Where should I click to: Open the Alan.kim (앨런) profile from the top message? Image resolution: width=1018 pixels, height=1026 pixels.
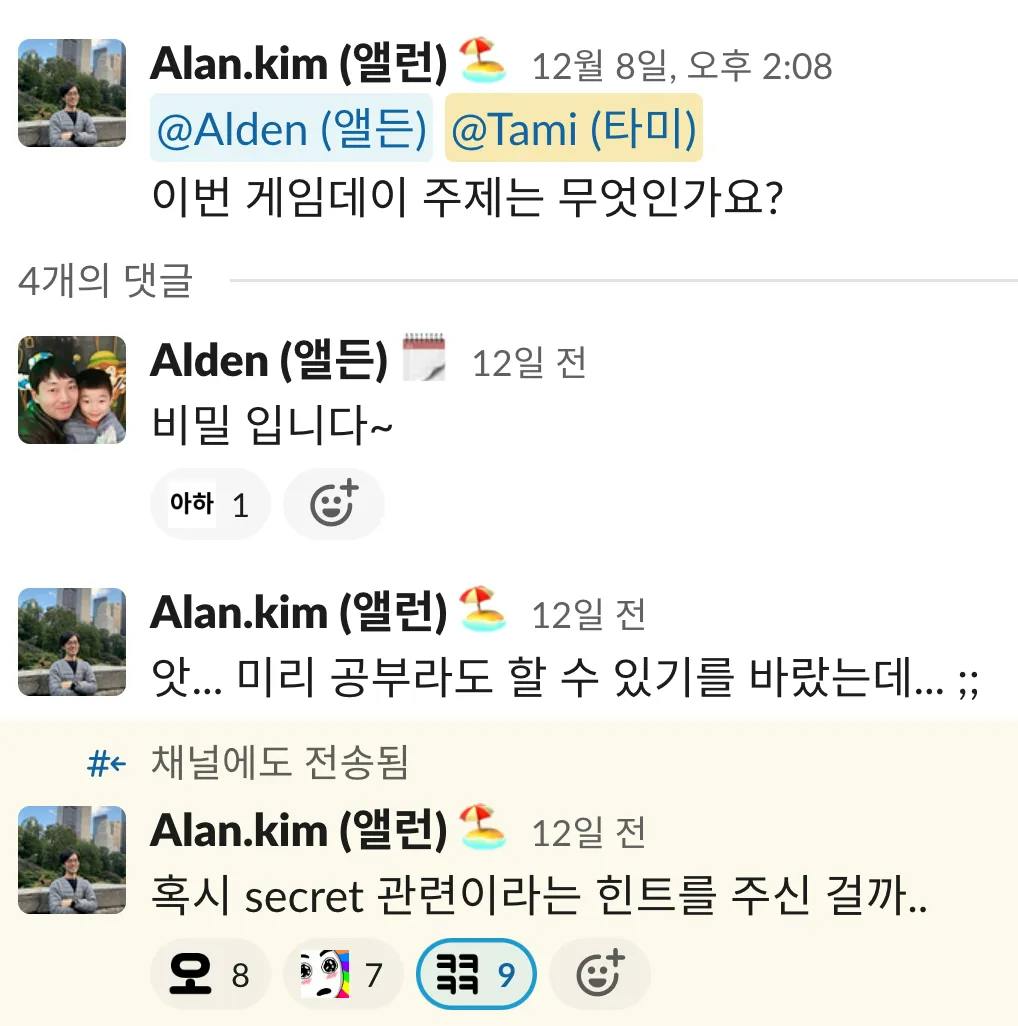click(298, 63)
